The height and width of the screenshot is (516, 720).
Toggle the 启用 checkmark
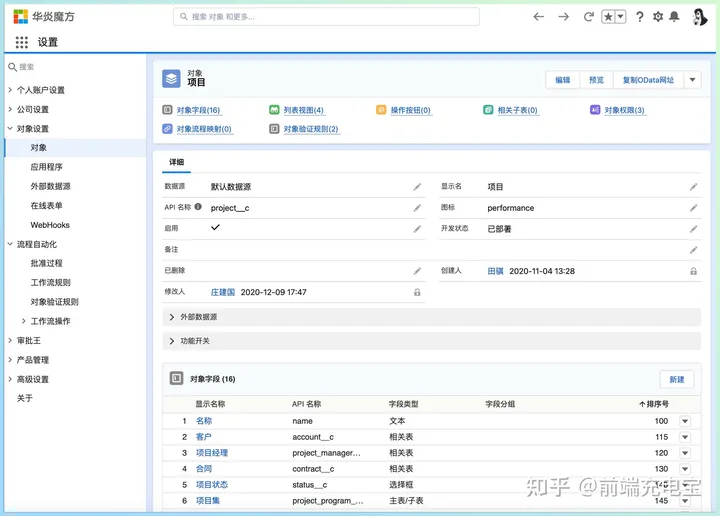coord(215,228)
